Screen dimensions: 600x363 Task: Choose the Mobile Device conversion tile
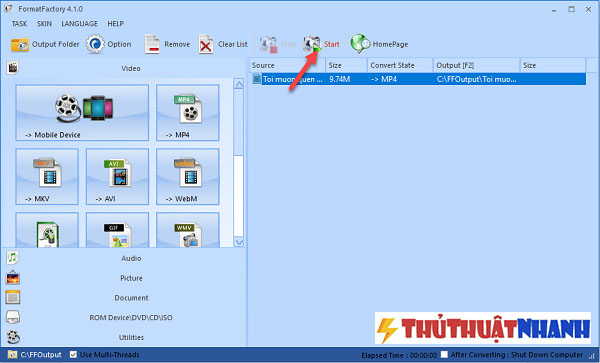[x=82, y=113]
